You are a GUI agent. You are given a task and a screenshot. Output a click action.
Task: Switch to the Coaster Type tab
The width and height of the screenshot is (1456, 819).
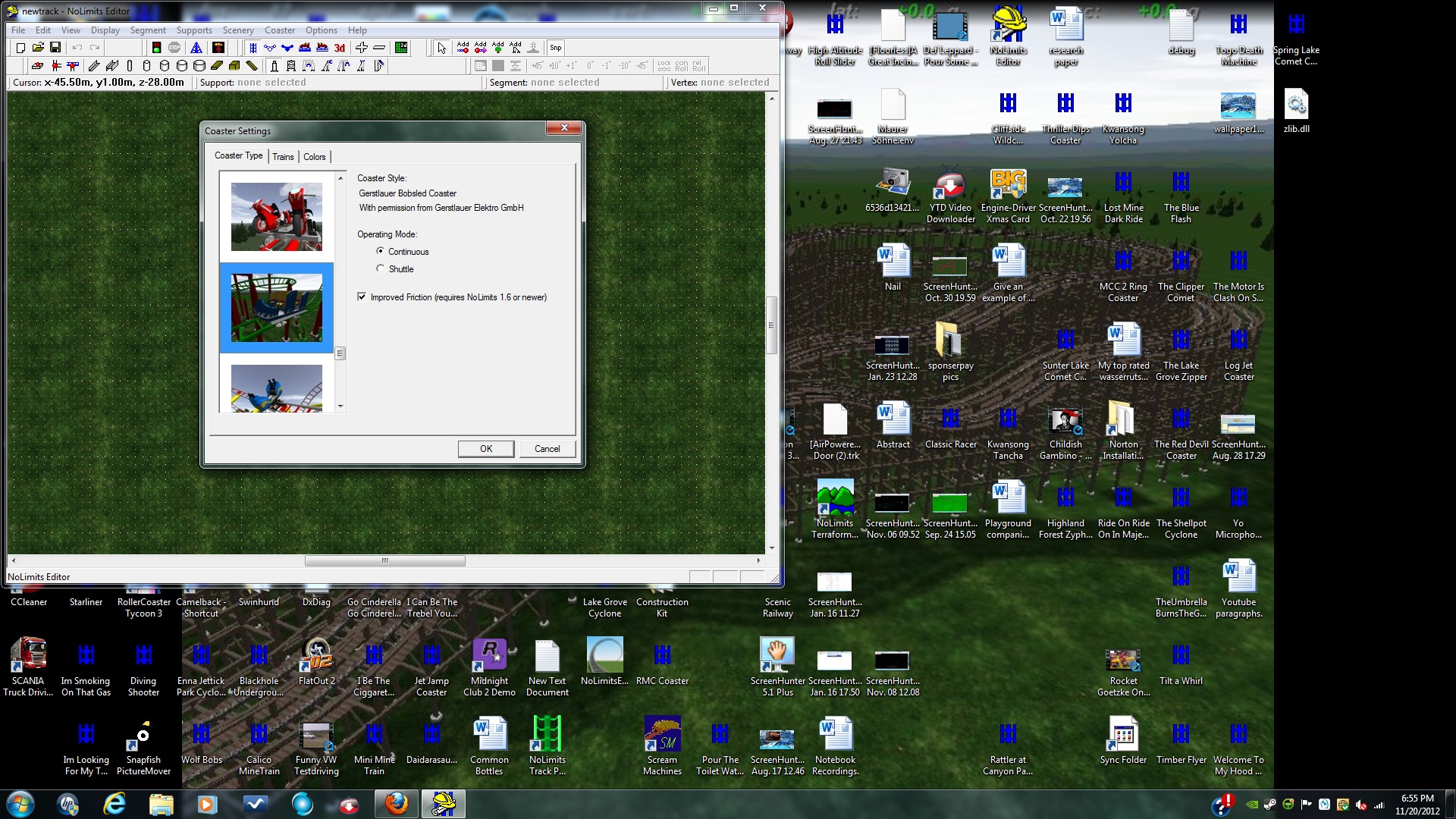239,155
